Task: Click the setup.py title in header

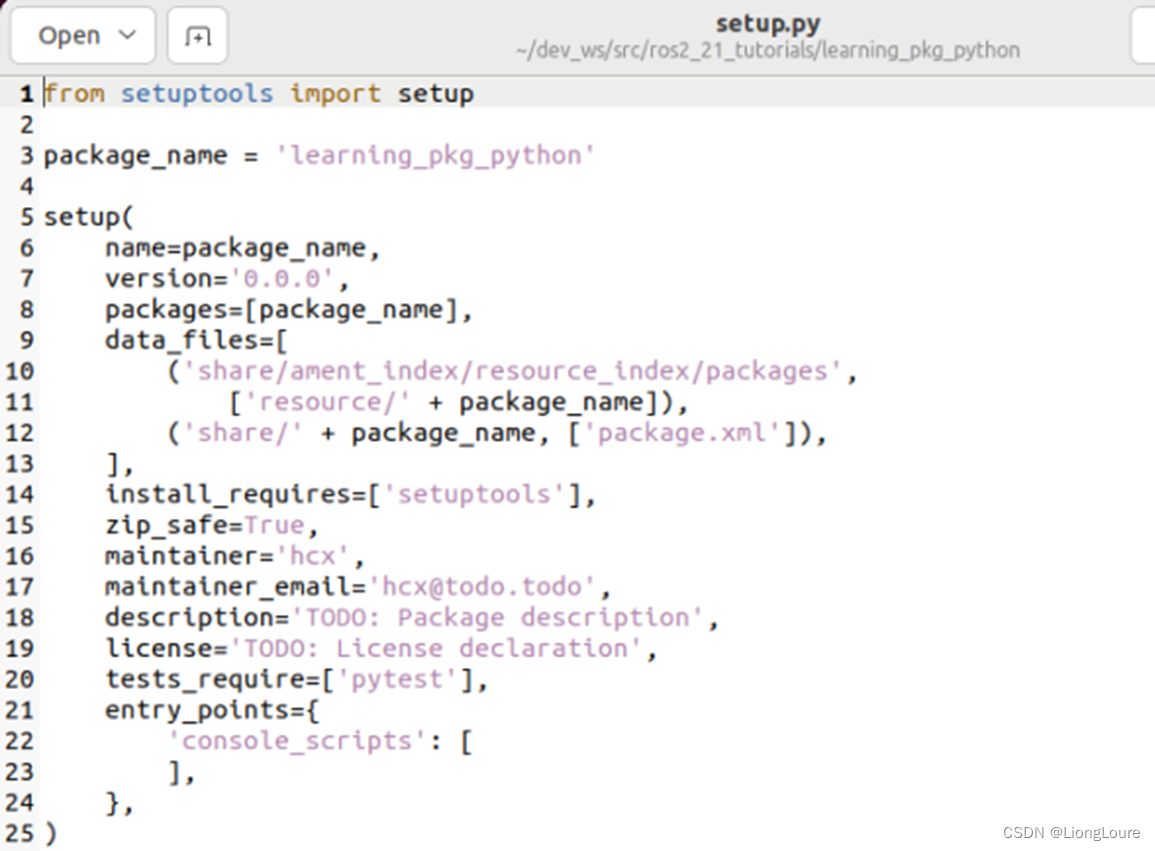Action: [x=768, y=24]
